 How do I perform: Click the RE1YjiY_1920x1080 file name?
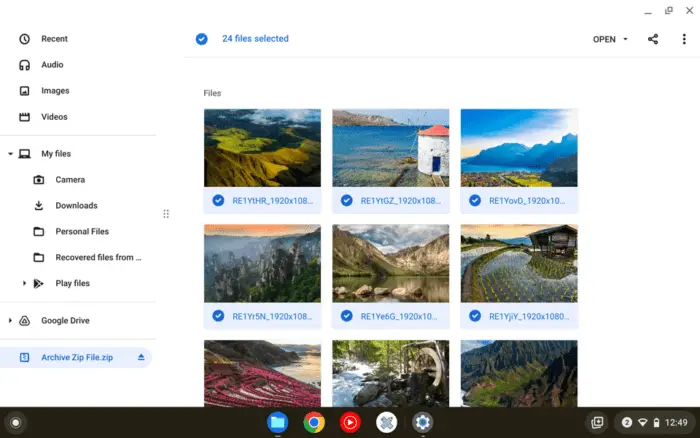click(529, 317)
